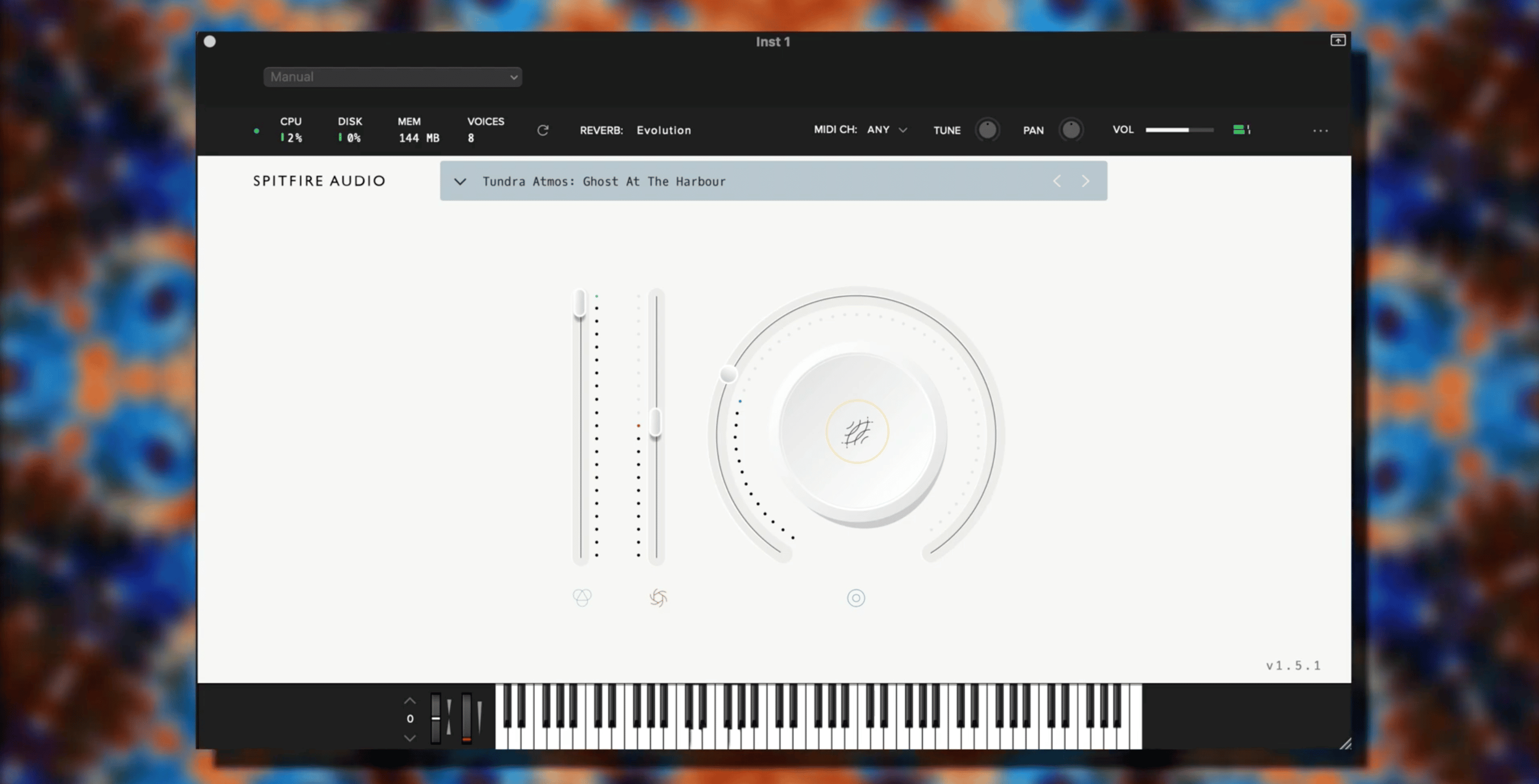1539x784 pixels.
Task: Click the CPU 2% readout
Action: click(291, 130)
